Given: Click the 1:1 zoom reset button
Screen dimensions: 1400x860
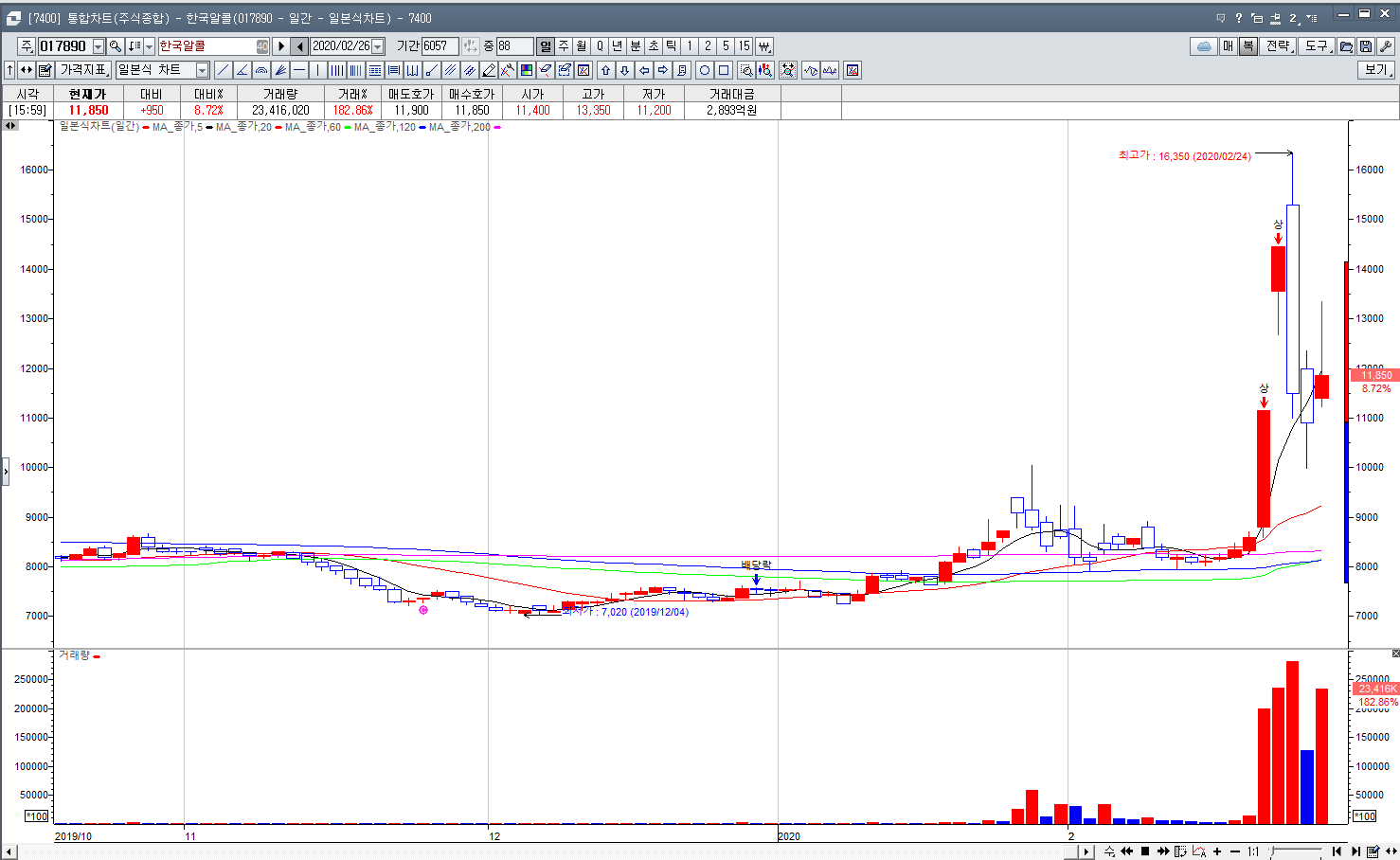Looking at the screenshot, I should coord(1253,851).
